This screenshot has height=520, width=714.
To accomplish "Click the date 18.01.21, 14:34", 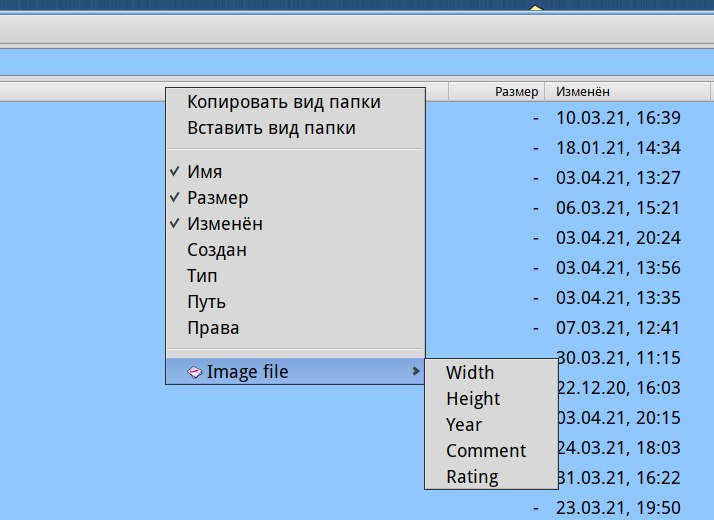I will [x=618, y=148].
